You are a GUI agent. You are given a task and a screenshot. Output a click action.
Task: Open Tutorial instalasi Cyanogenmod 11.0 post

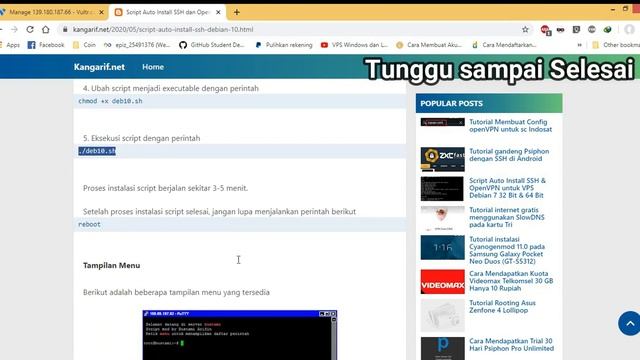point(507,250)
